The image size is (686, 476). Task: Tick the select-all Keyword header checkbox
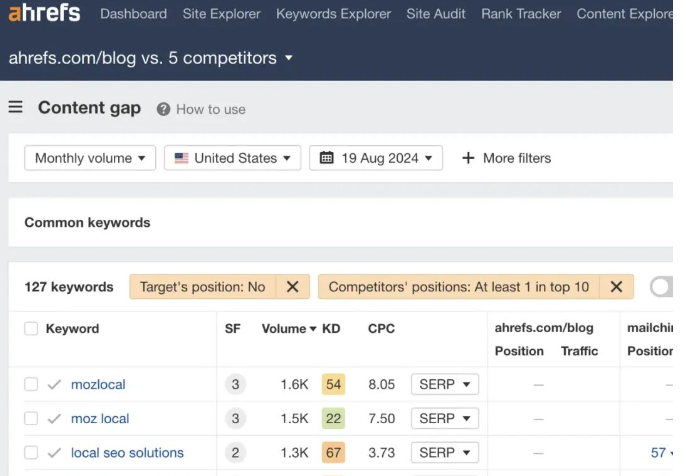point(31,328)
